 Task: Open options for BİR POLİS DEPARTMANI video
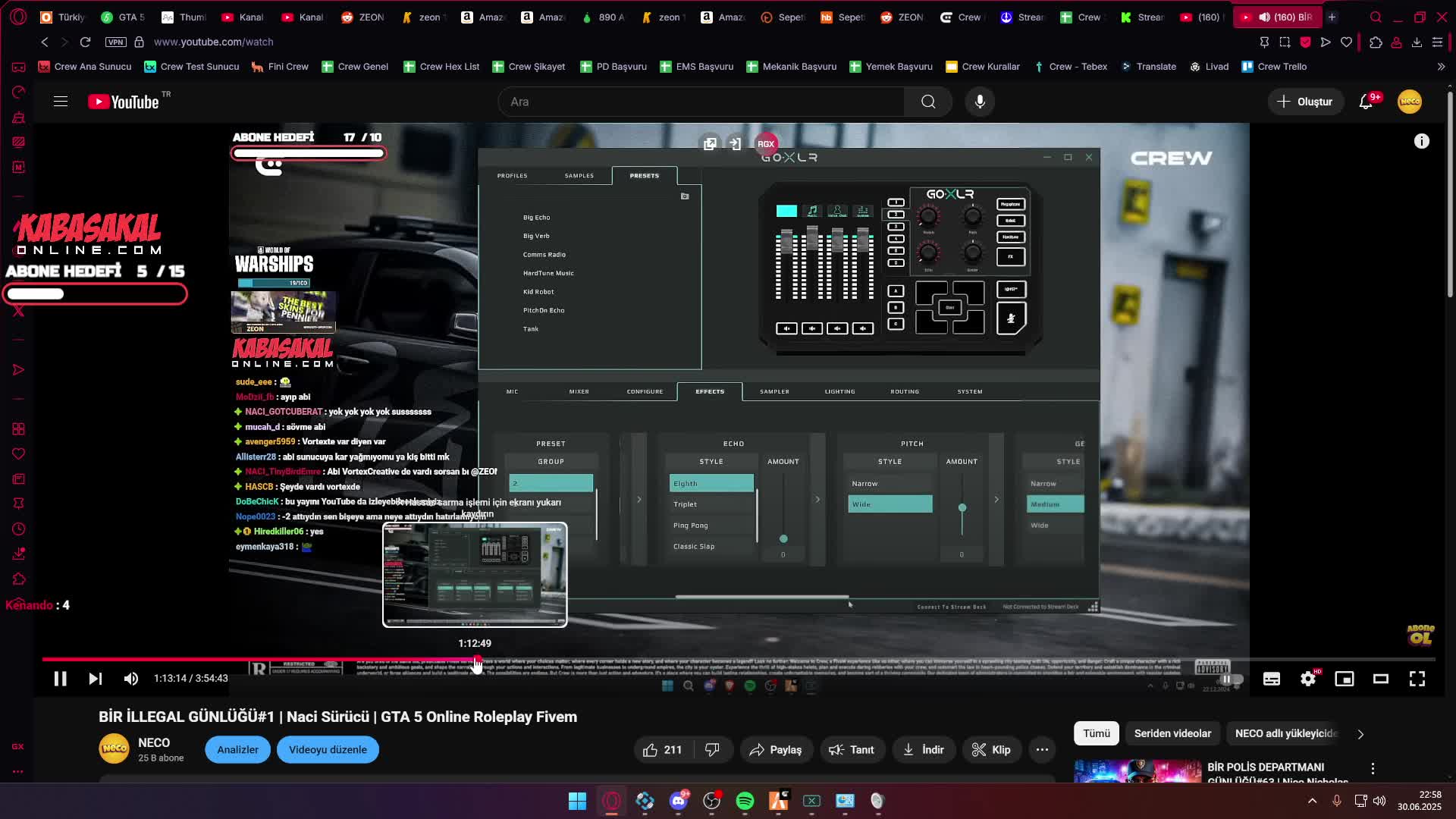click(1373, 769)
